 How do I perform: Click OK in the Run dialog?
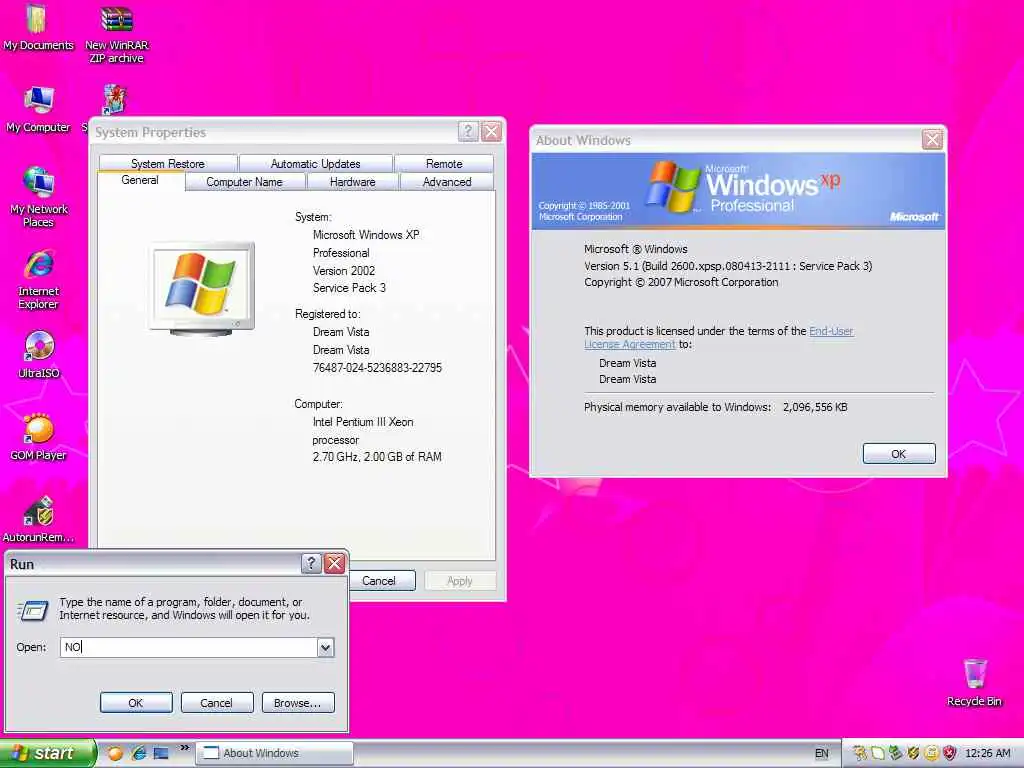[136, 703]
